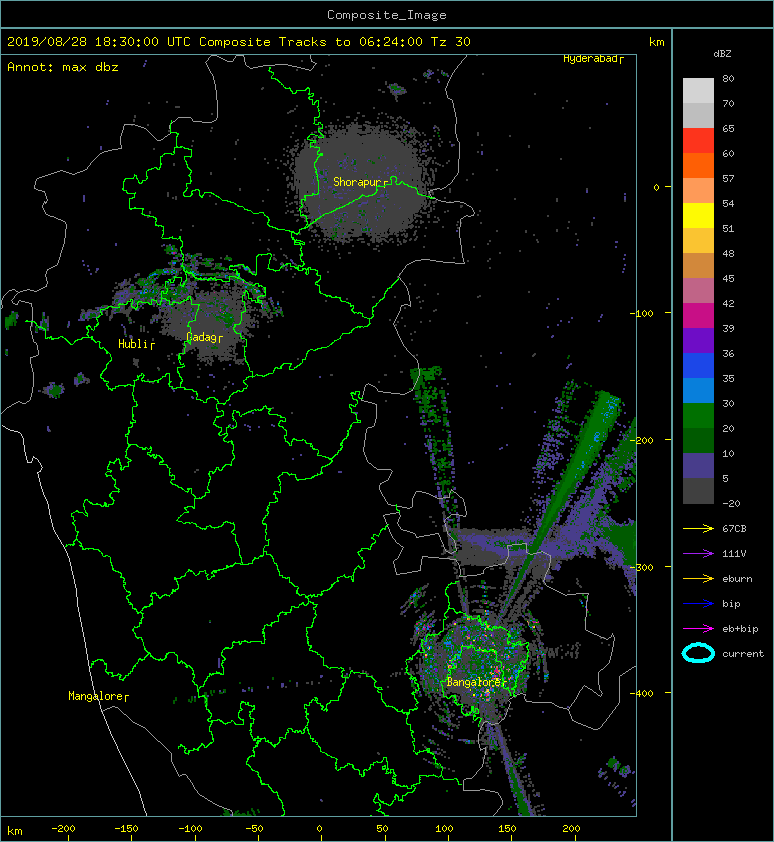
Task: Click the 67CB legend label
Action: (734, 529)
